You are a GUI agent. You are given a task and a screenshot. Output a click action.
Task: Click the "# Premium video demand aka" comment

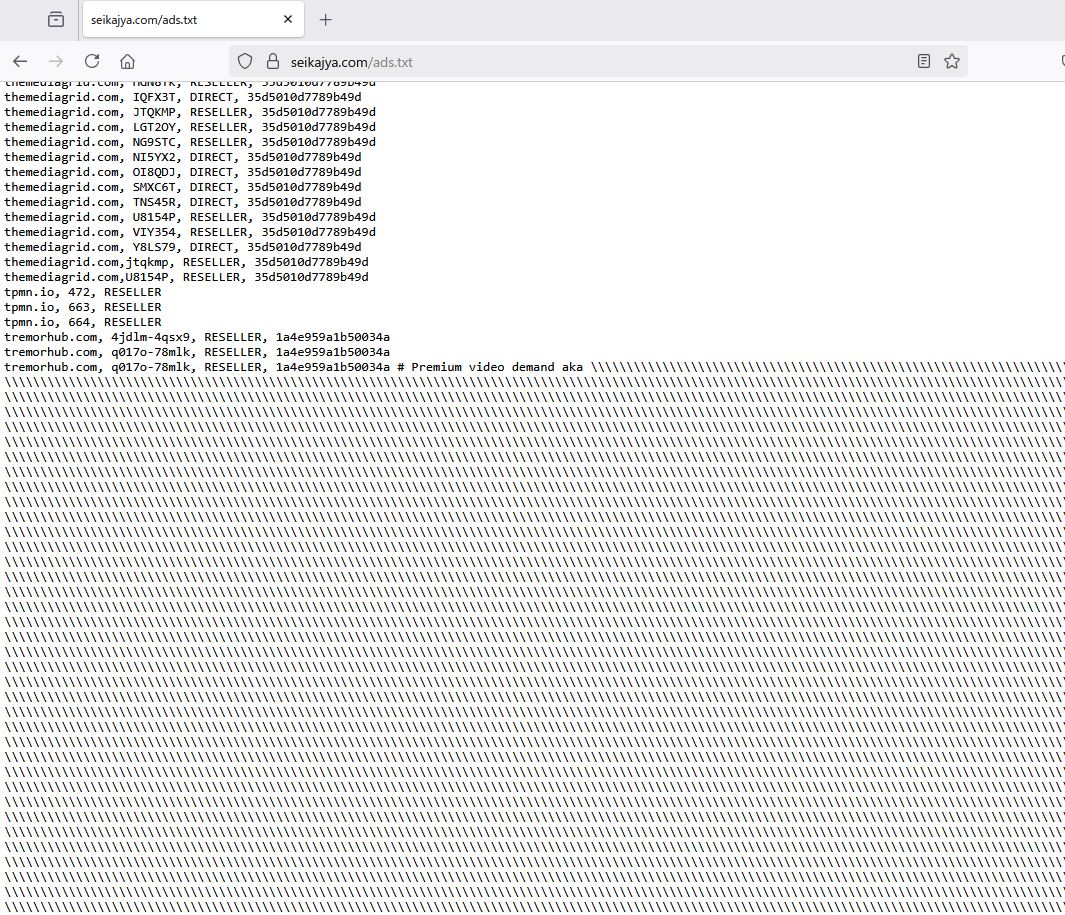[490, 367]
